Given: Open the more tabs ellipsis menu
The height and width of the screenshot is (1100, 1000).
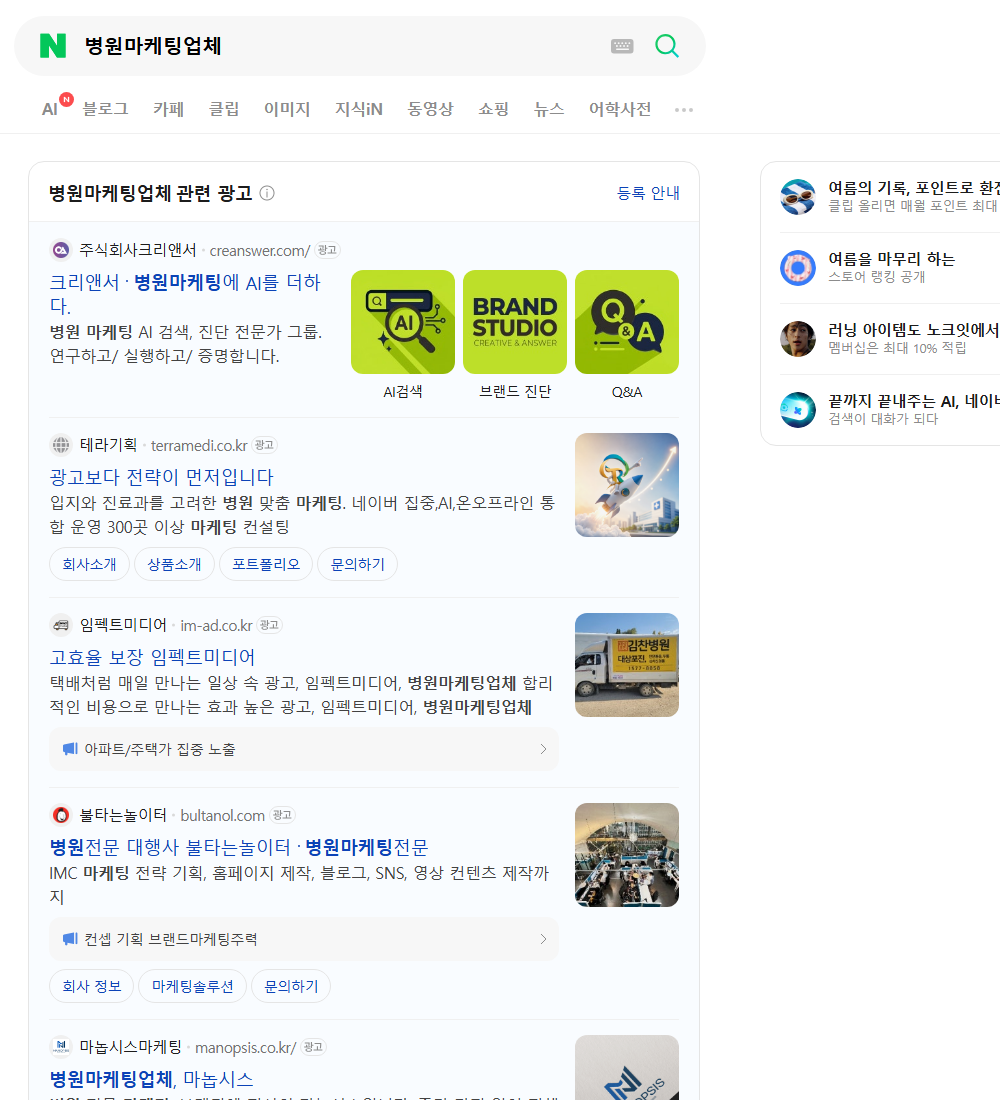Looking at the screenshot, I should pos(684,110).
